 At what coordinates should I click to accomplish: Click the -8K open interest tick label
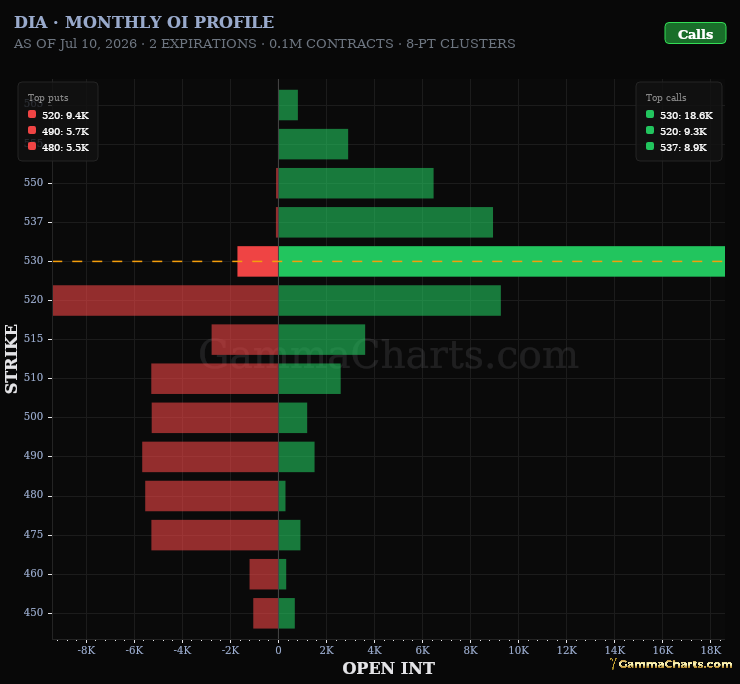pyautogui.click(x=86, y=650)
